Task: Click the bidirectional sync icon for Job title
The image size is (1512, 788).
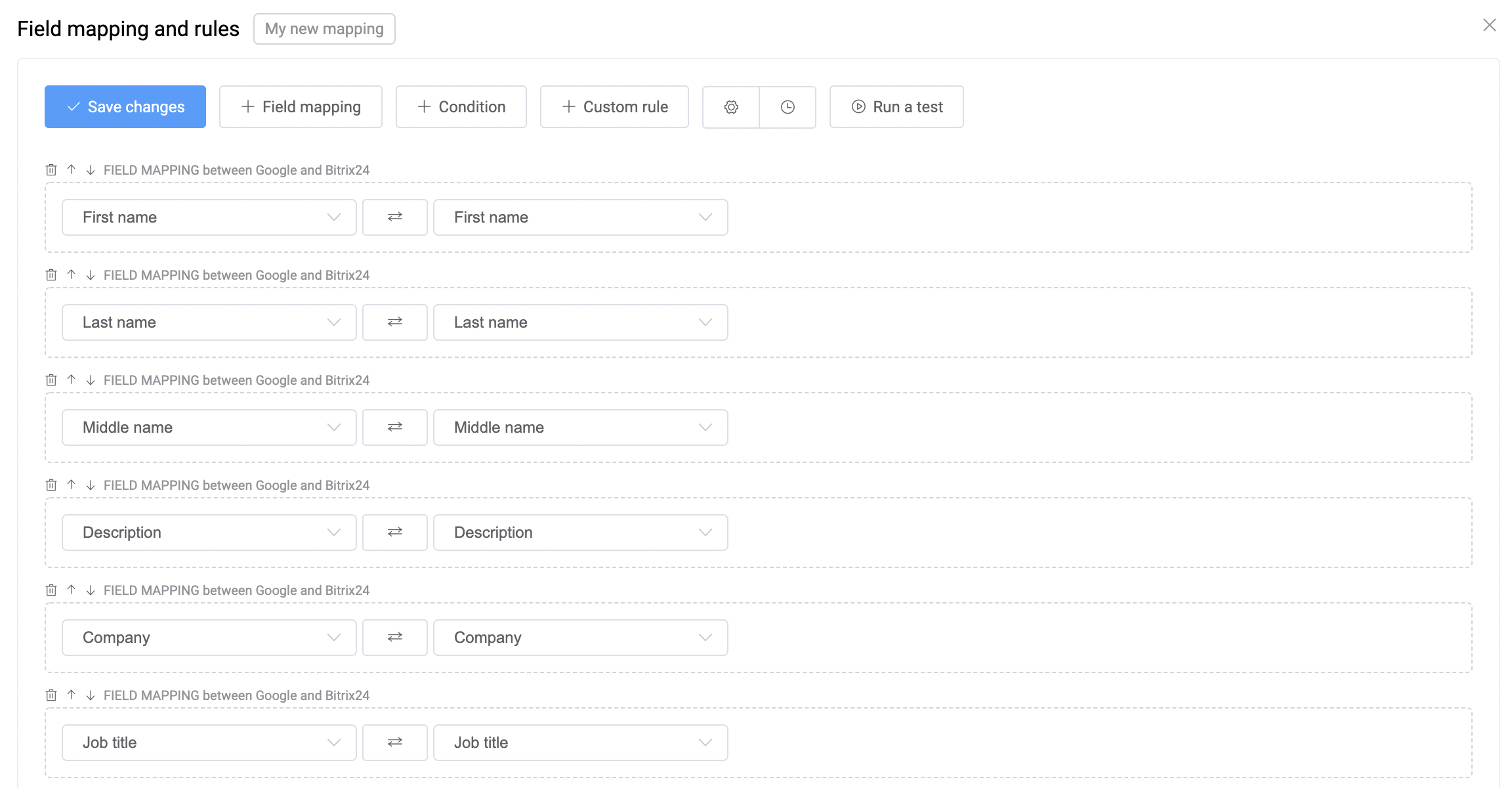Action: (x=395, y=742)
